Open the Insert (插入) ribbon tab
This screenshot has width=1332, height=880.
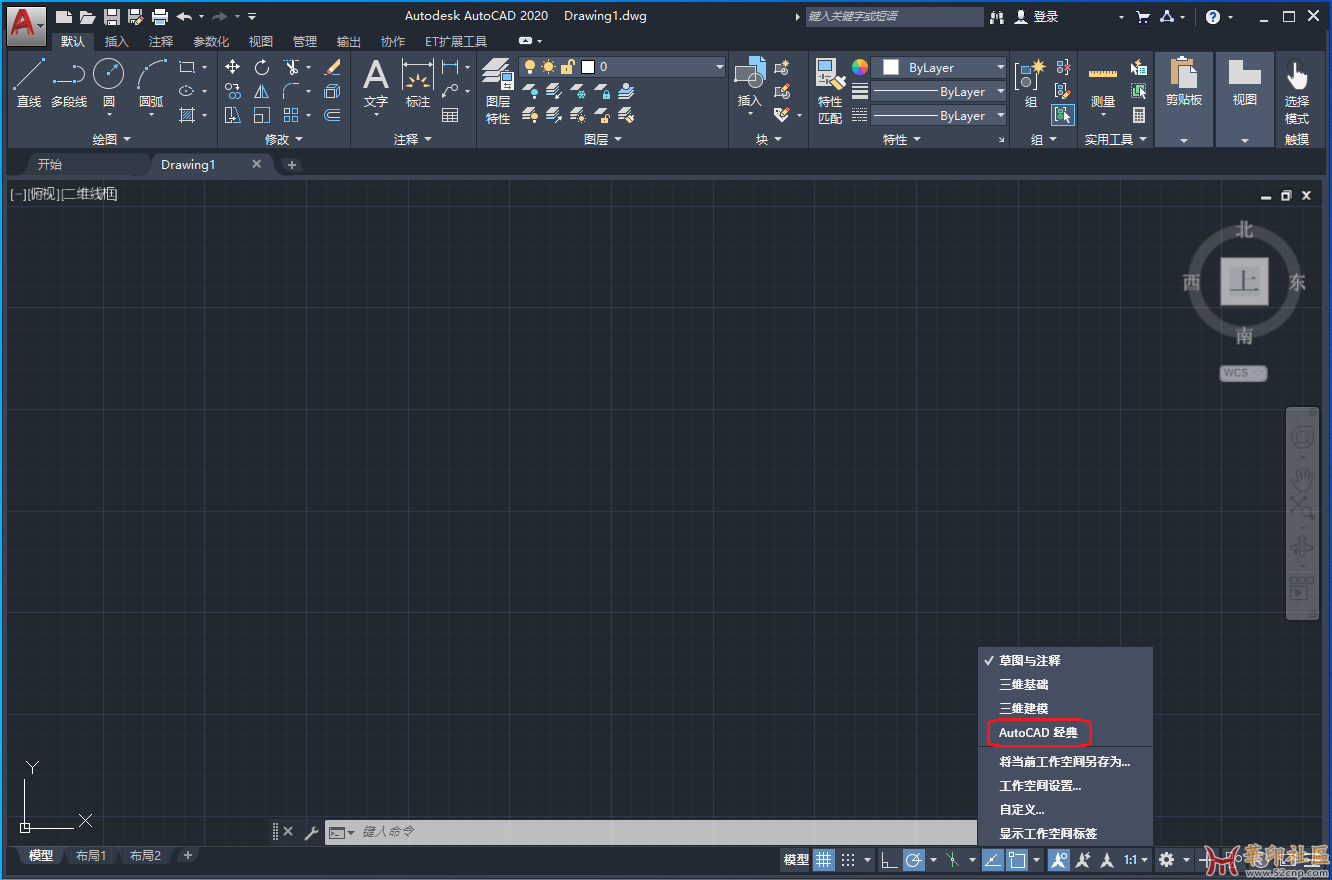117,41
